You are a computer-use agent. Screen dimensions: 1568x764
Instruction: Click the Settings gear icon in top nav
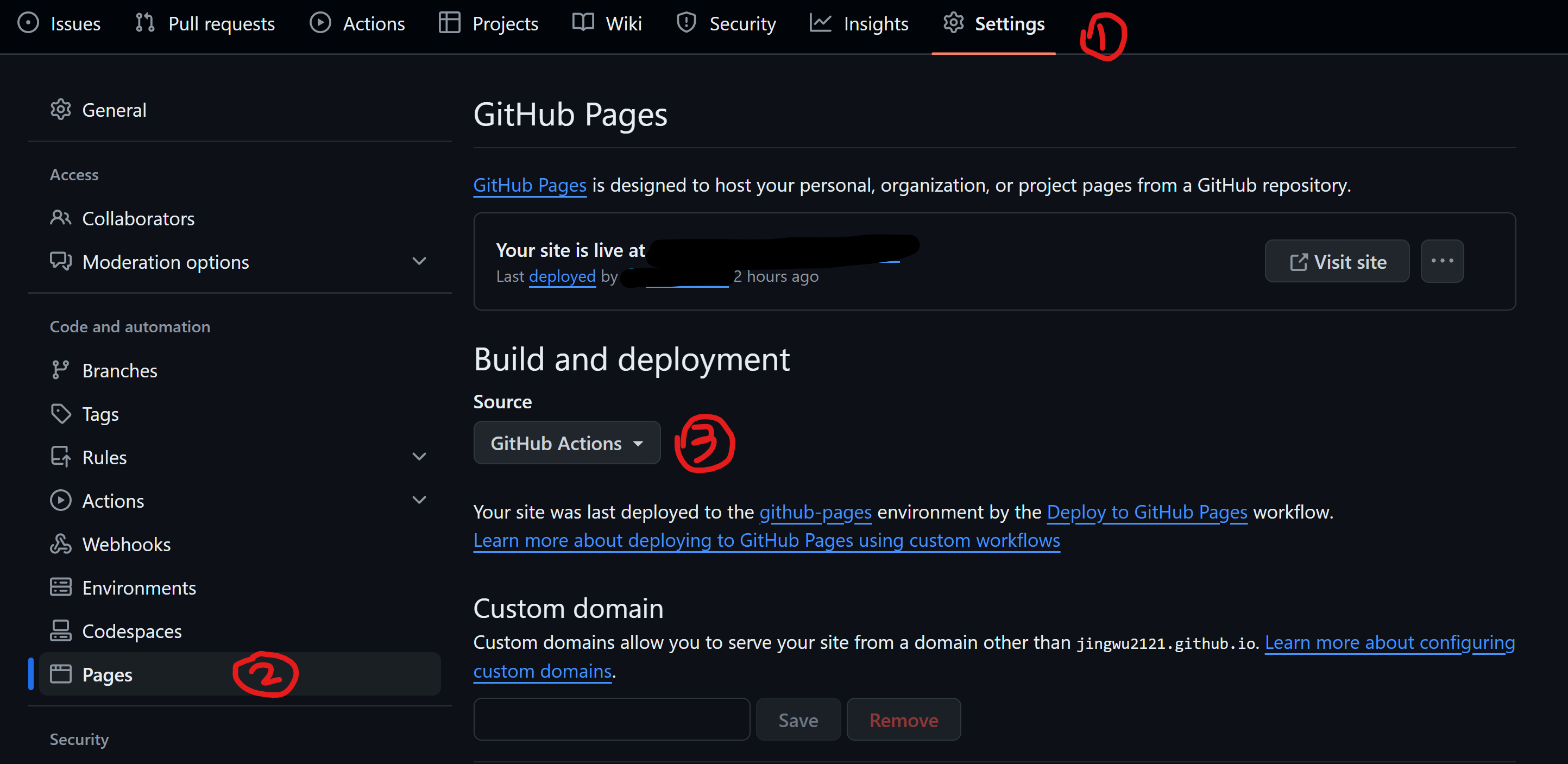953,23
